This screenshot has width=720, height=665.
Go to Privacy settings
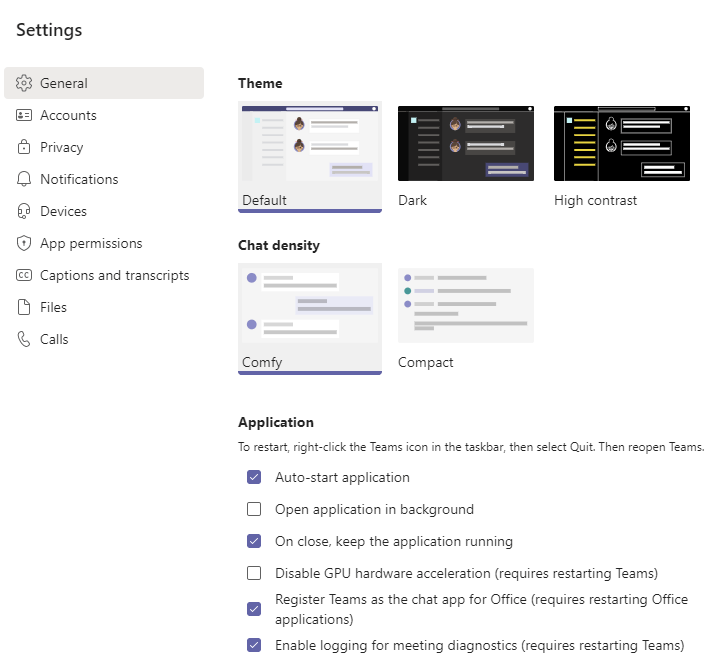tap(104, 147)
